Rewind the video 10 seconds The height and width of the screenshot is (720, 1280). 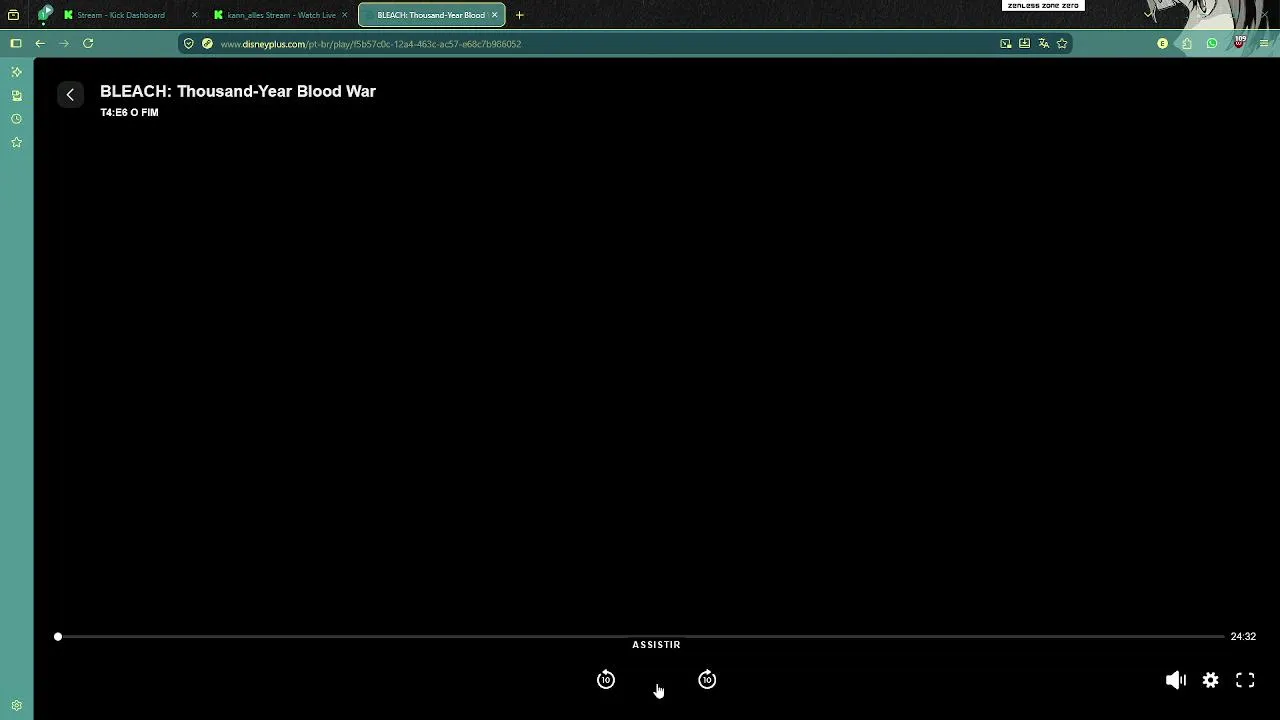click(606, 680)
